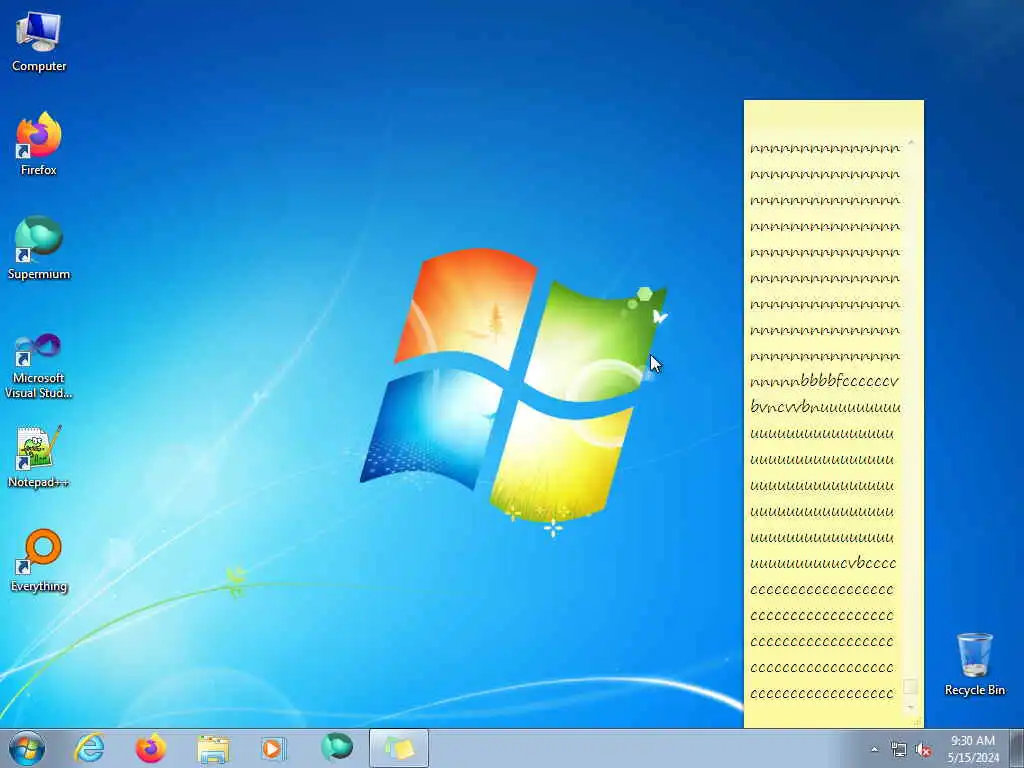Select the Supermium desktop shortcut
The width and height of the screenshot is (1024, 768).
(39, 248)
